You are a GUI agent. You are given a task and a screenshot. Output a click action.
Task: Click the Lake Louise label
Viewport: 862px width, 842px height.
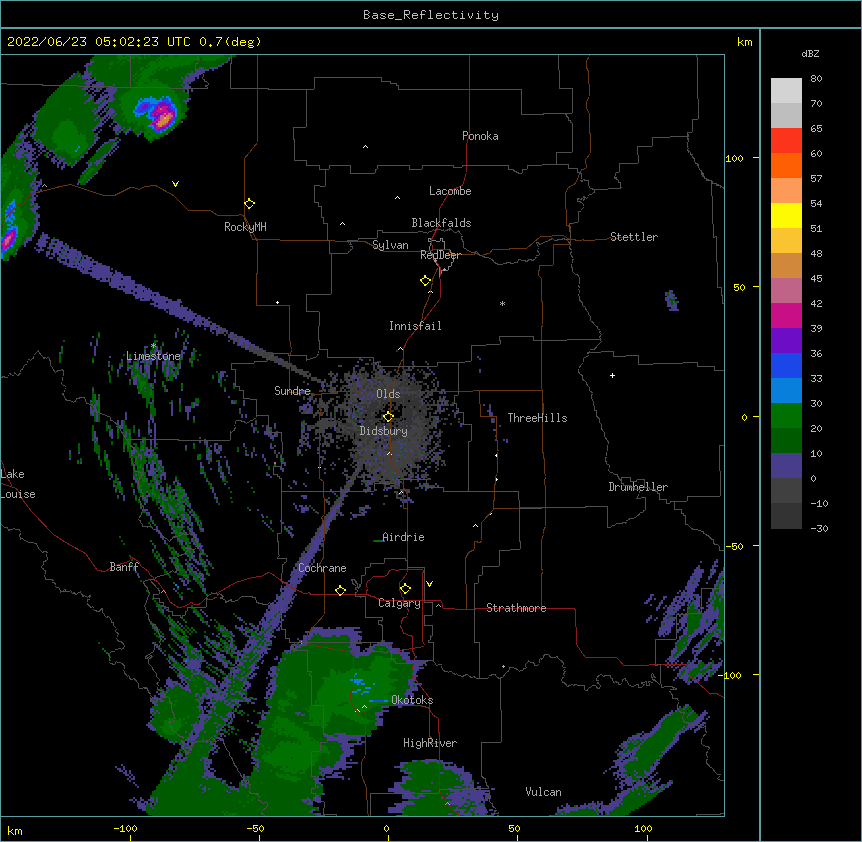[18, 484]
